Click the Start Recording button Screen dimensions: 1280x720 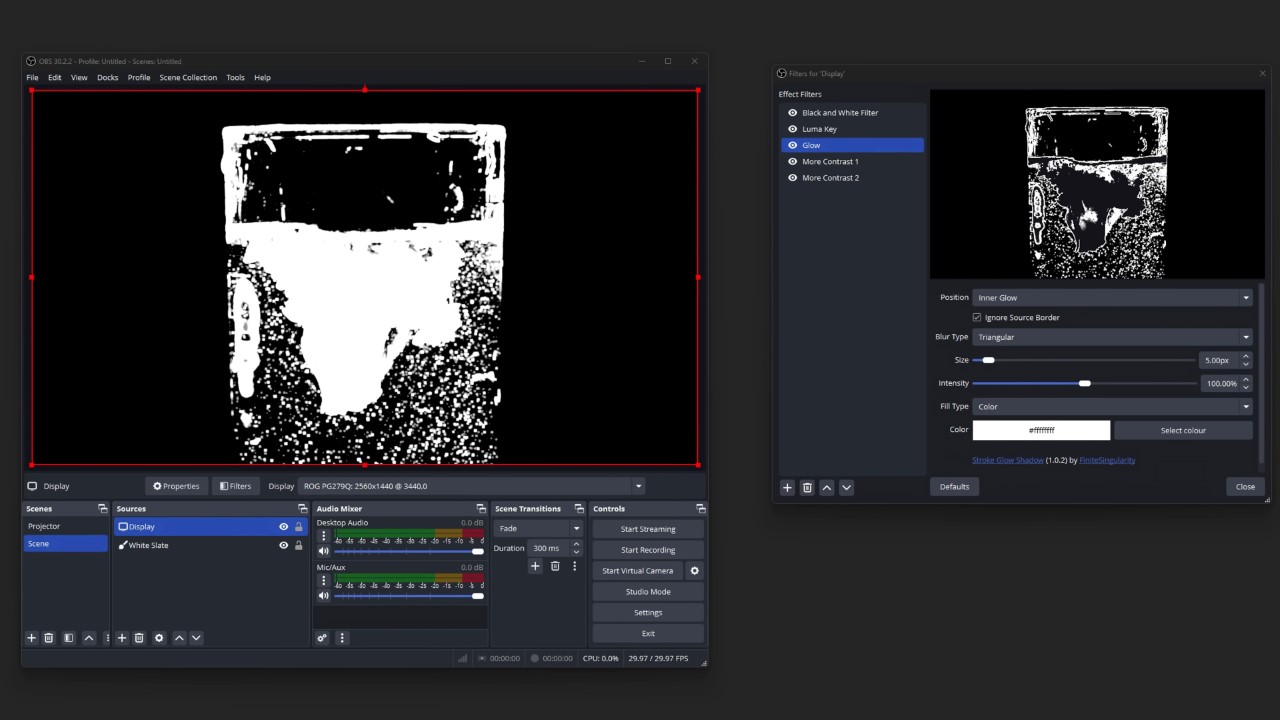[647, 550]
